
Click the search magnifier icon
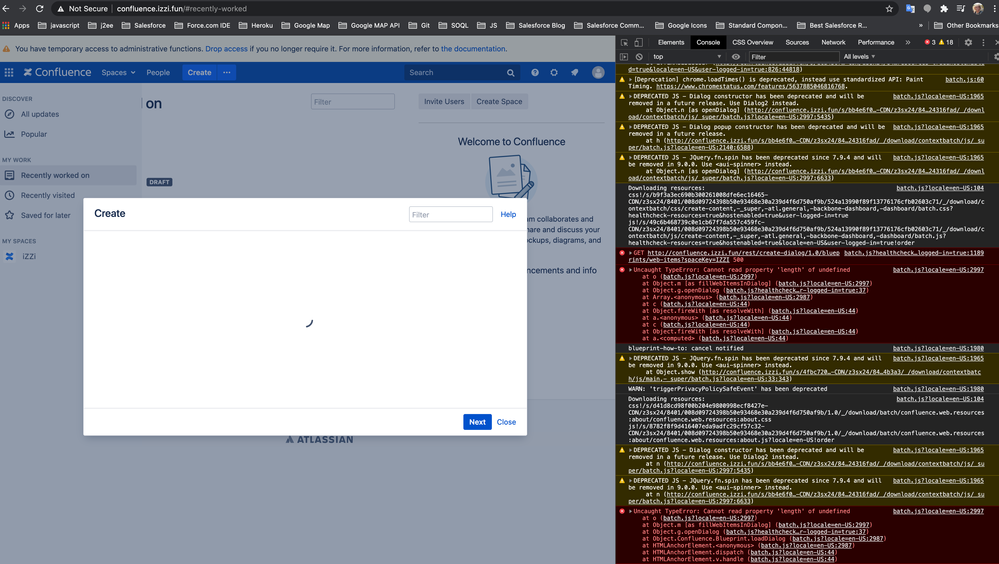(510, 73)
